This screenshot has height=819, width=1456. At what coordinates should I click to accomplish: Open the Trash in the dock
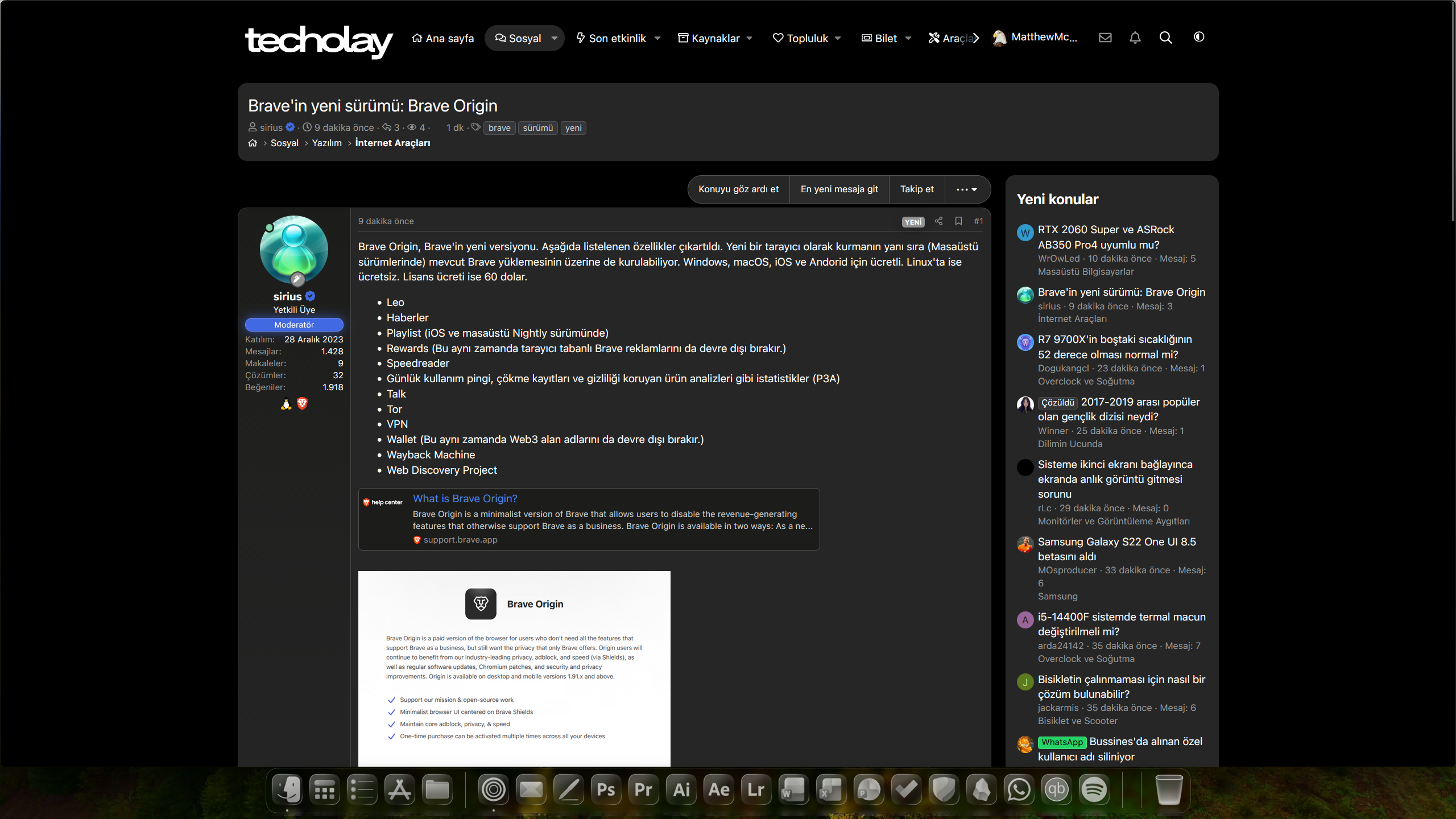pyautogui.click(x=1169, y=789)
